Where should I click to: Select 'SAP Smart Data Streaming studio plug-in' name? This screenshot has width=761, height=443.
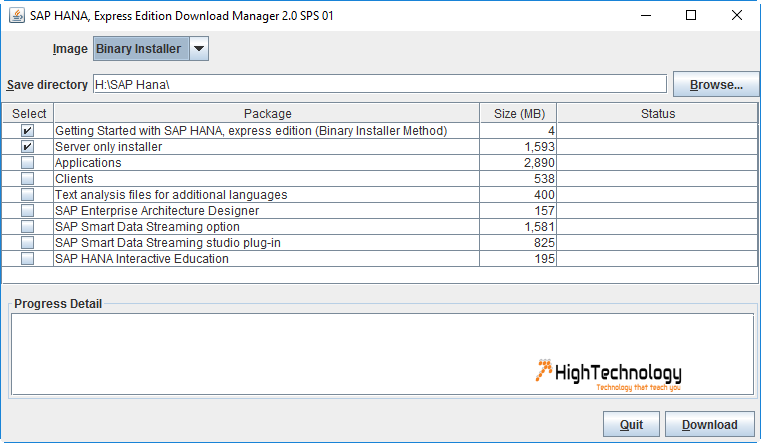[x=168, y=243]
